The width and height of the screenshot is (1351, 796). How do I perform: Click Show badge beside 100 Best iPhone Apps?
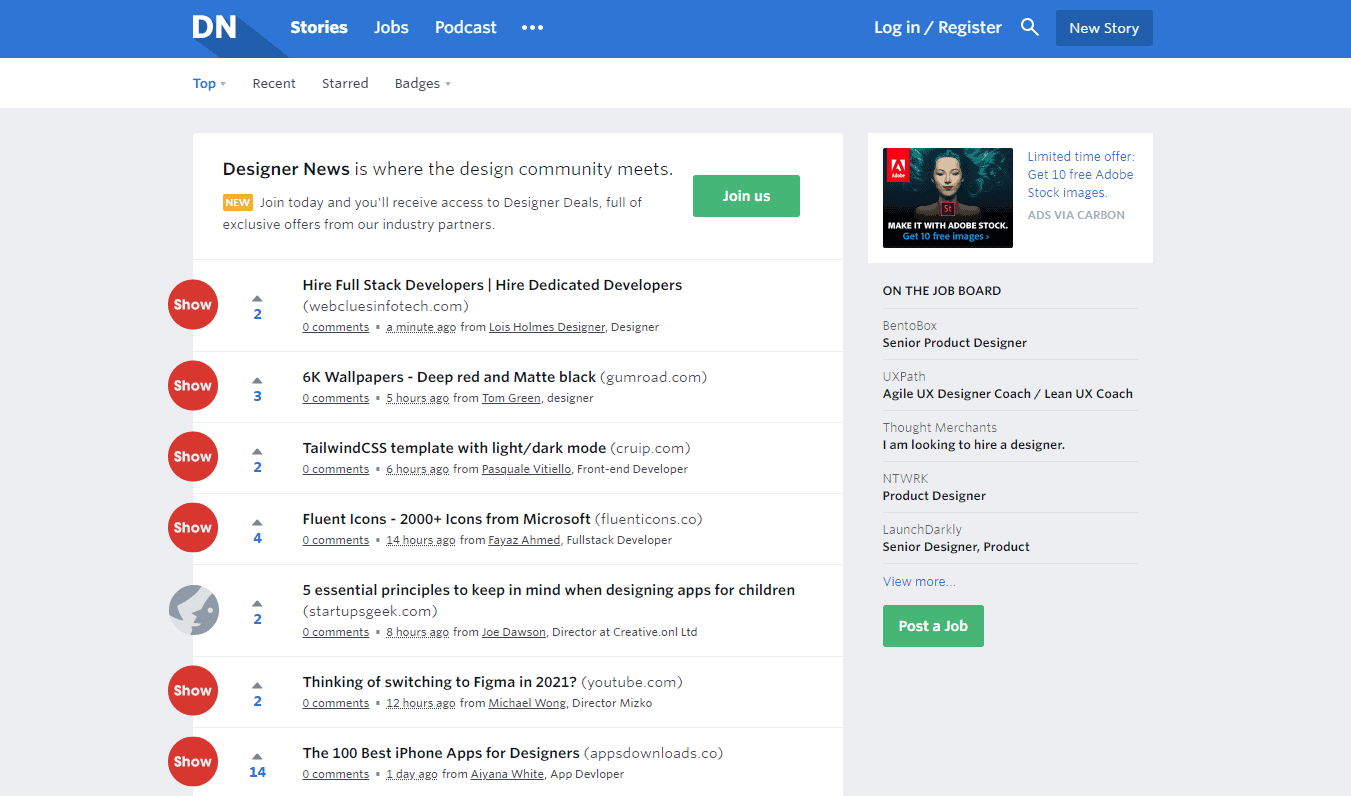tap(193, 762)
